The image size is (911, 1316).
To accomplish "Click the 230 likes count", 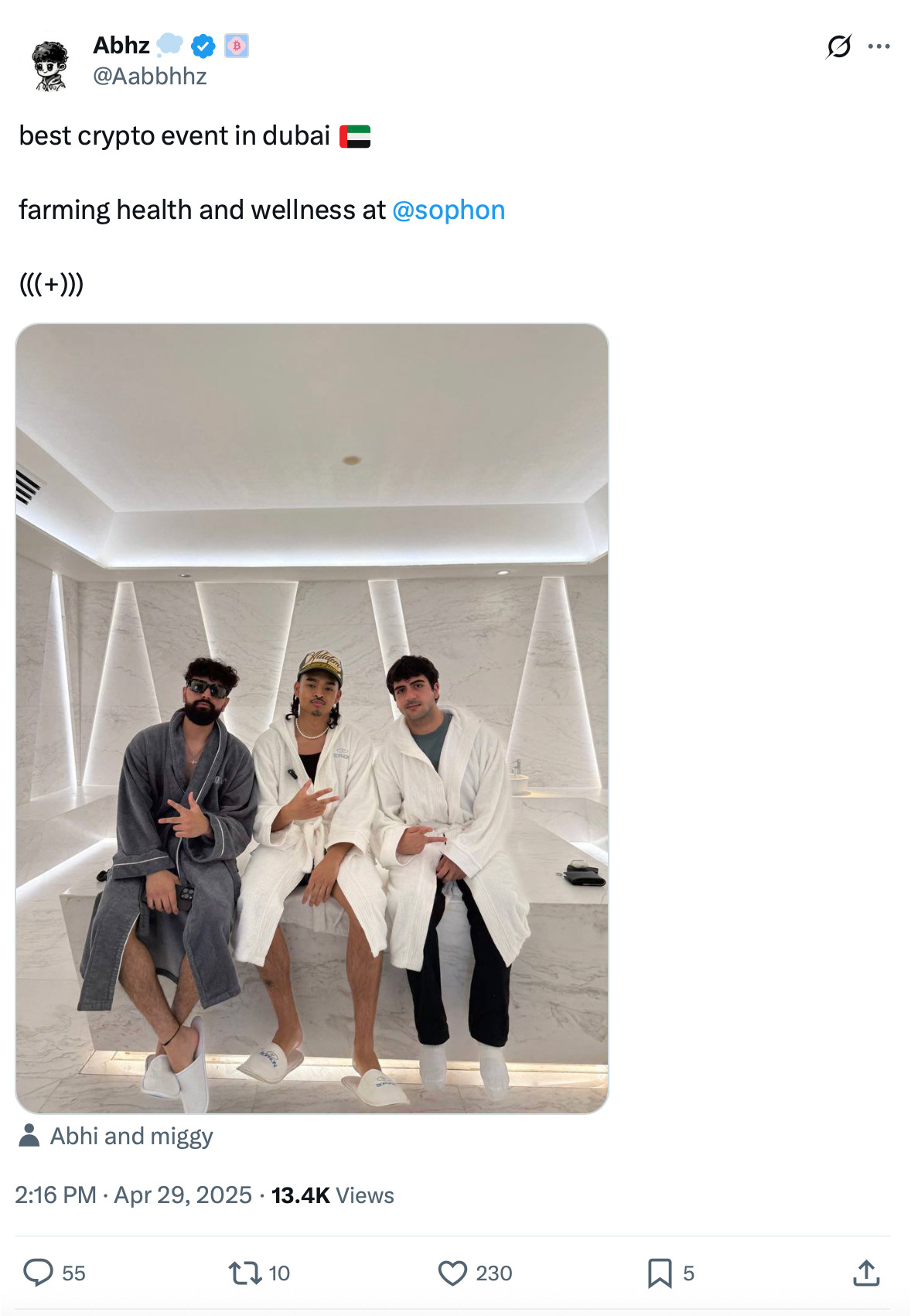I will coord(494,1273).
